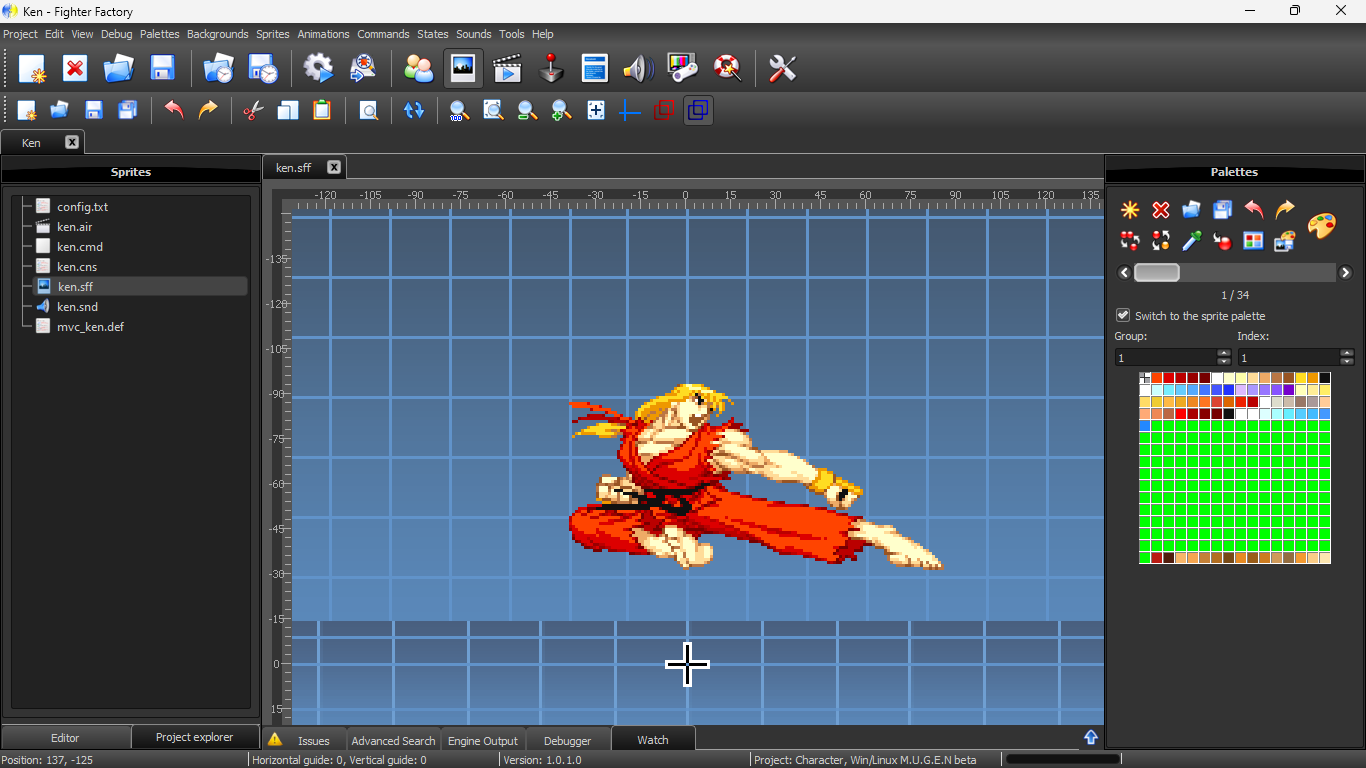Toggle the blue overlapping squares button

pyautogui.click(x=698, y=110)
